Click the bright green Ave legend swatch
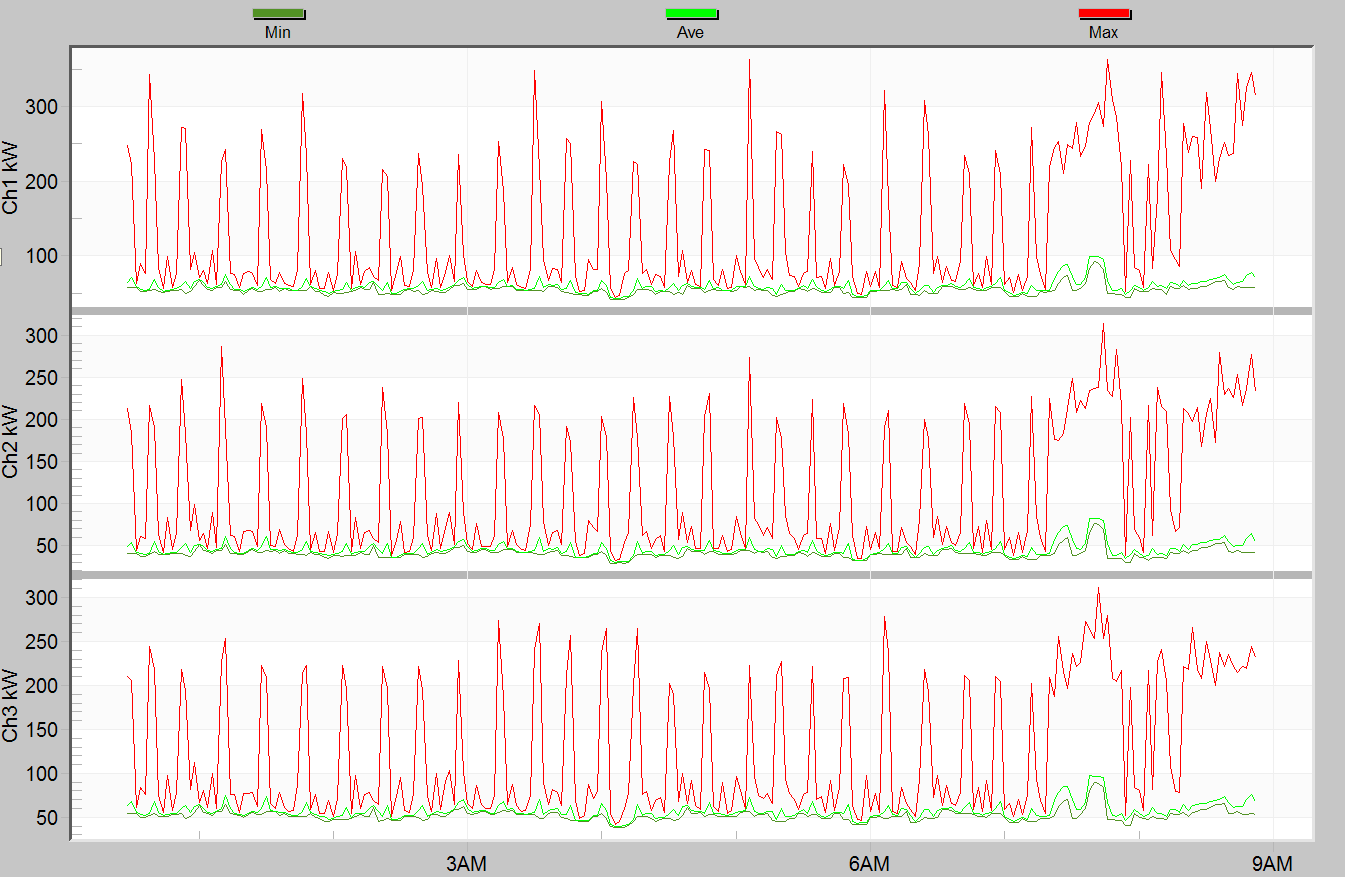 coord(691,14)
